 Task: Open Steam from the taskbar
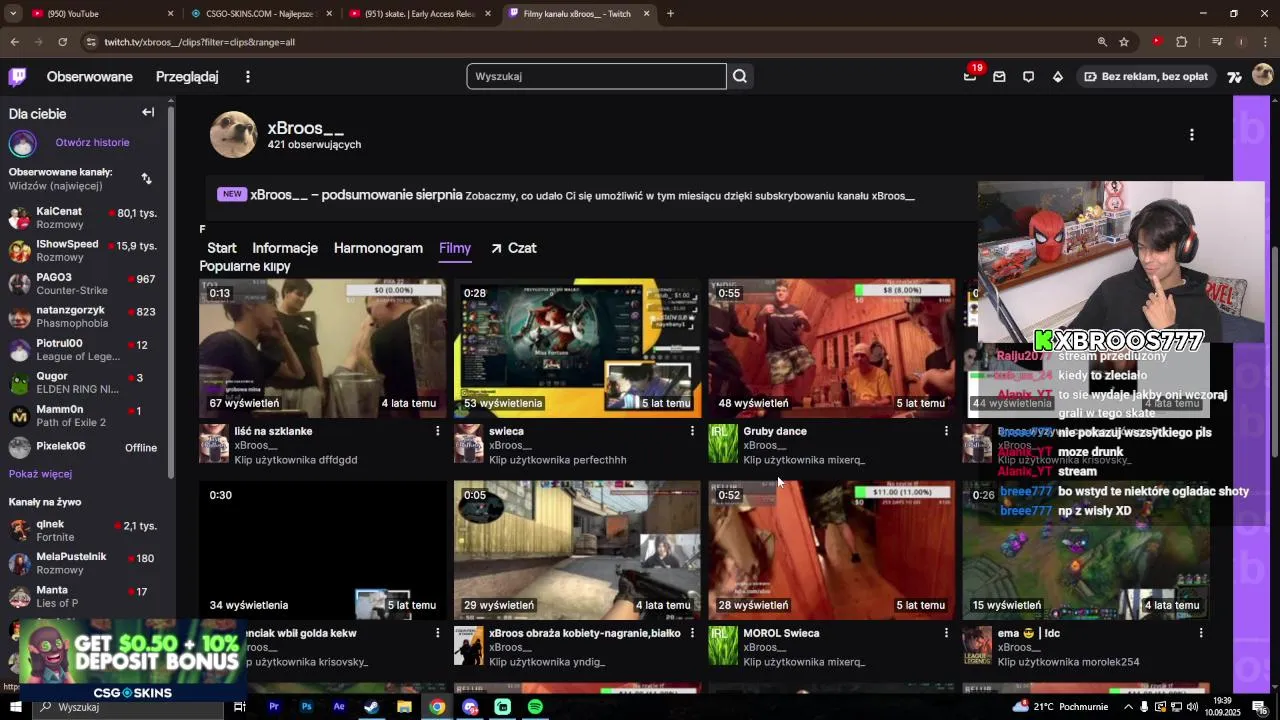pos(371,707)
